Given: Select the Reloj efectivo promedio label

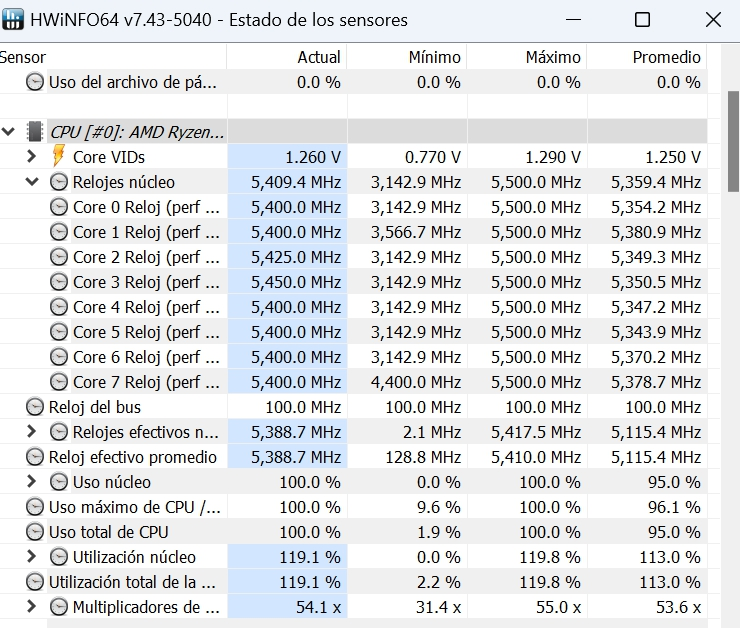Looking at the screenshot, I should pos(133,457).
